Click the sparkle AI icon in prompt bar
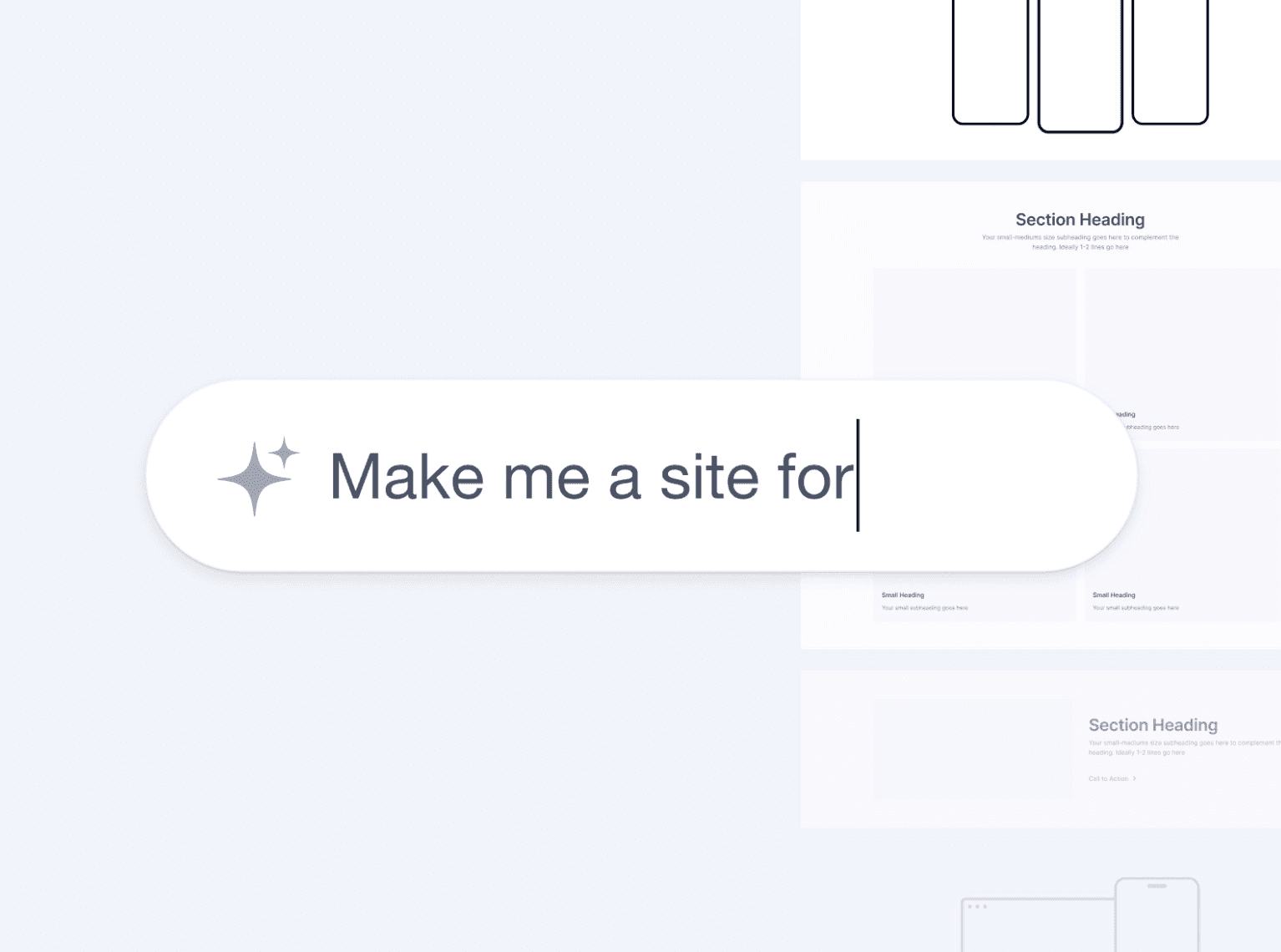Viewport: 1281px width, 952px height. click(258, 476)
